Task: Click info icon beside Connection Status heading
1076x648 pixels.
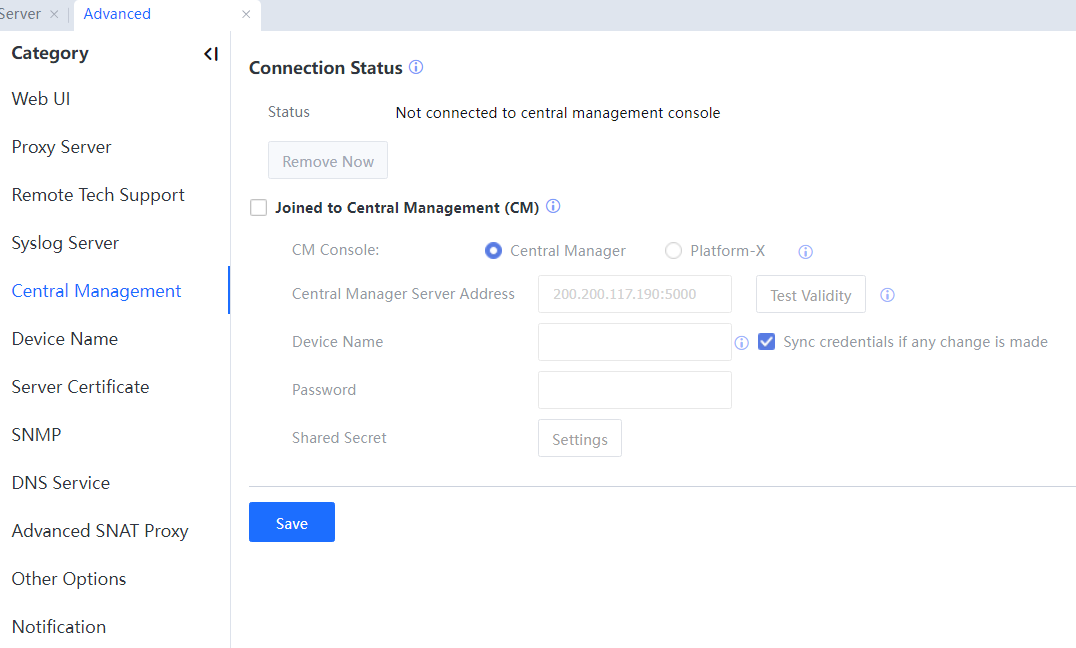Action: point(416,68)
